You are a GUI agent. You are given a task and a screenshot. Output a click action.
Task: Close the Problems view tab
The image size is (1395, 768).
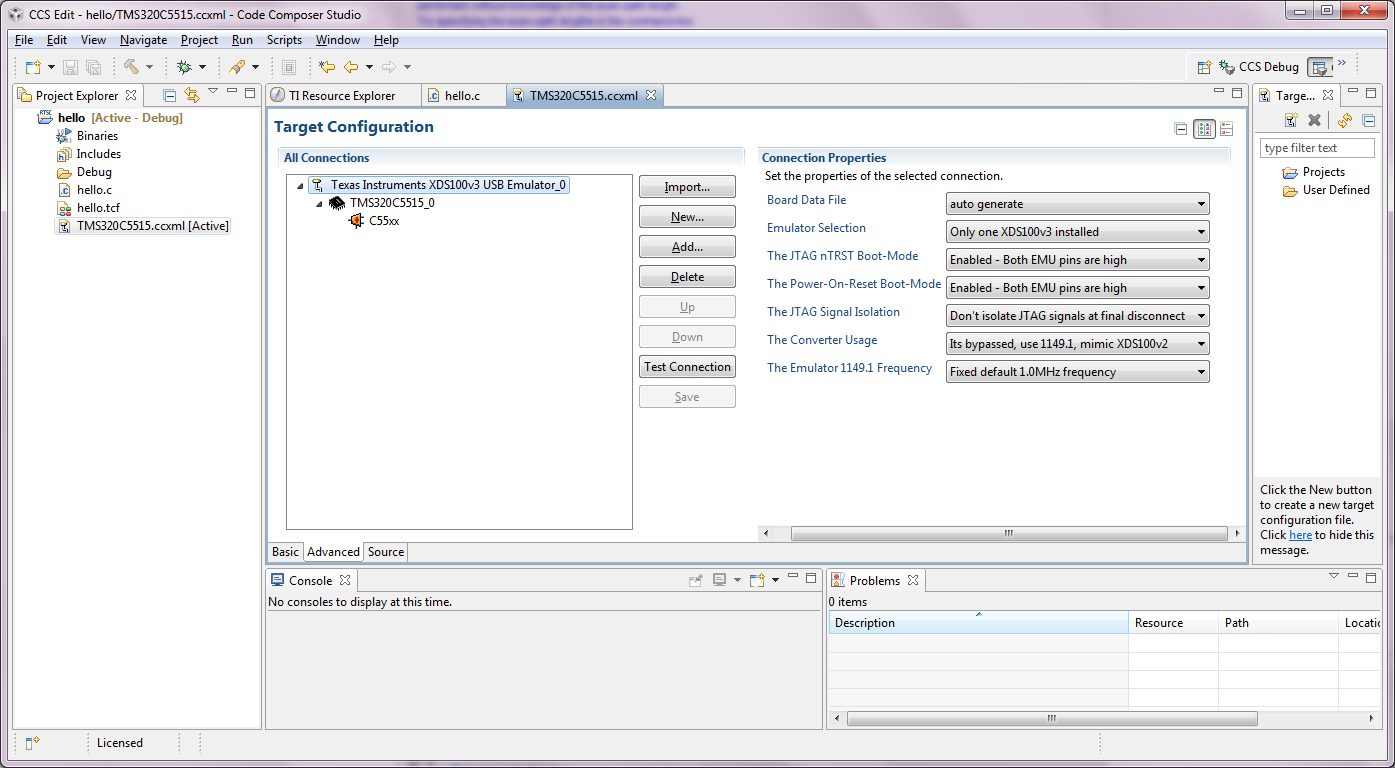(x=912, y=581)
